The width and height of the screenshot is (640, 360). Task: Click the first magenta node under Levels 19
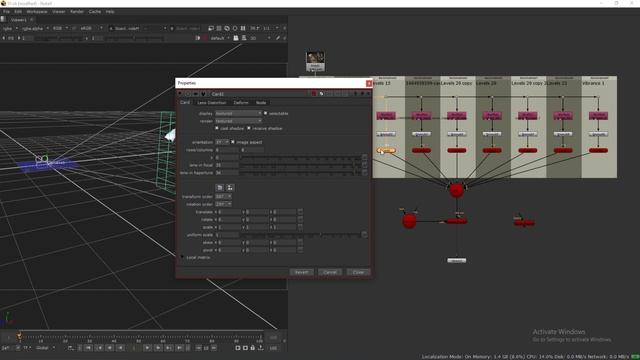click(386, 116)
